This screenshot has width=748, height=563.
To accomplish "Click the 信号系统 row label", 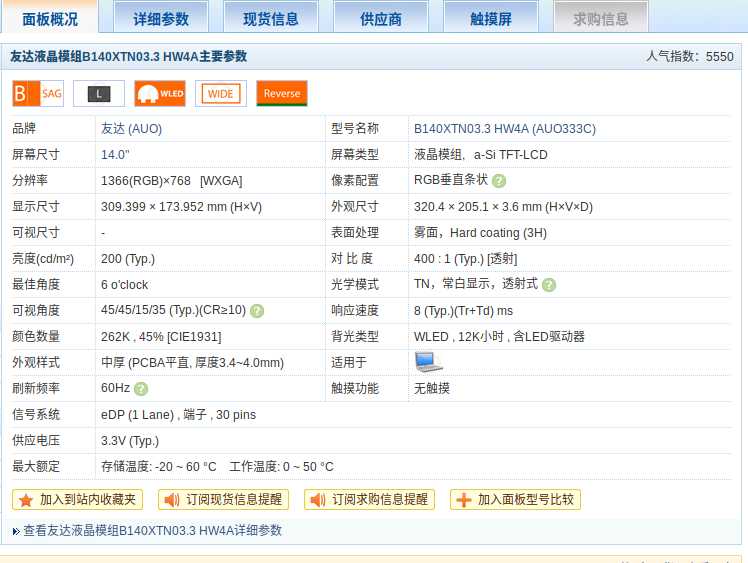I will [x=36, y=415].
